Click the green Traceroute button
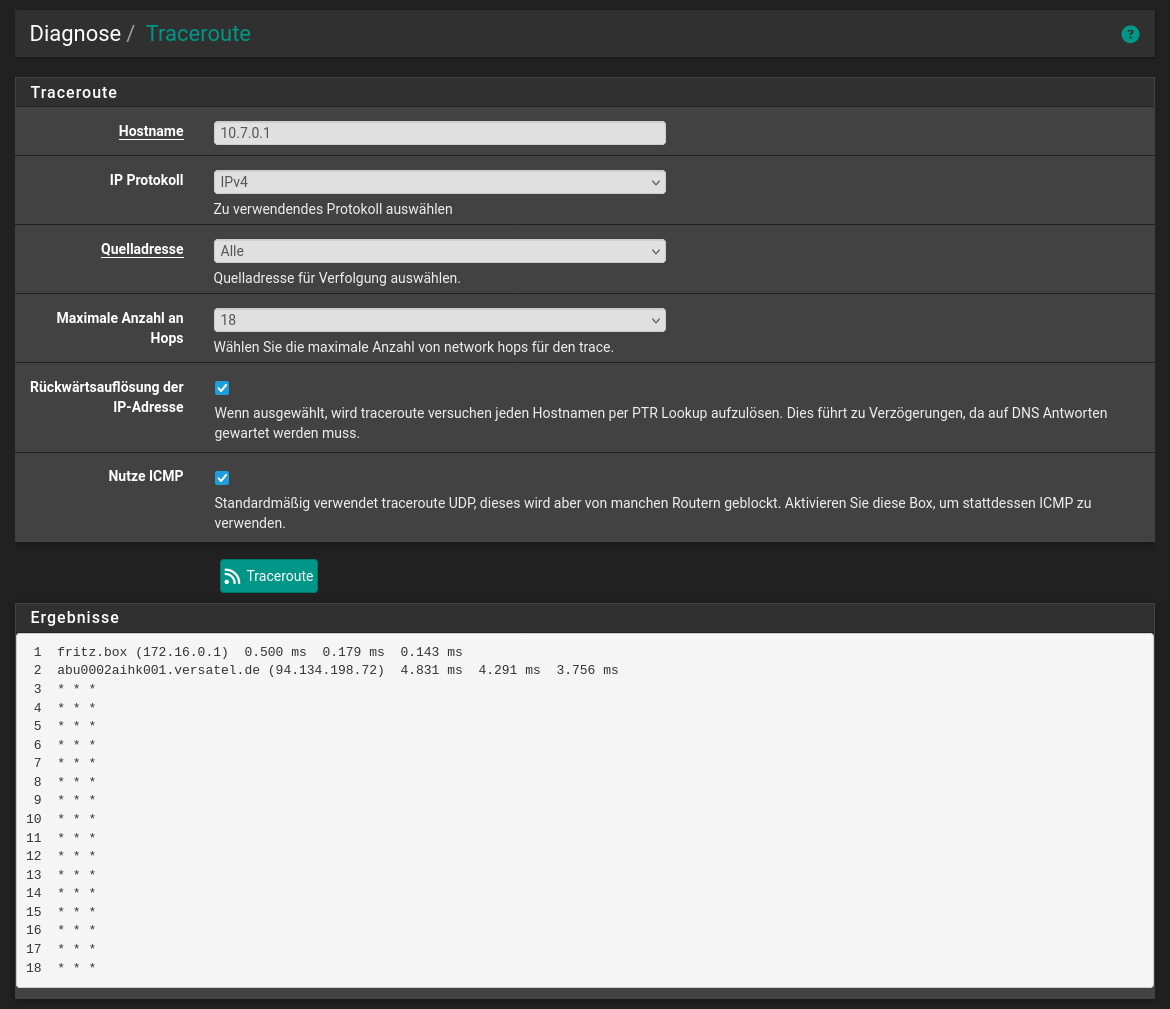Screen dimensions: 1170x1009 click(269, 576)
